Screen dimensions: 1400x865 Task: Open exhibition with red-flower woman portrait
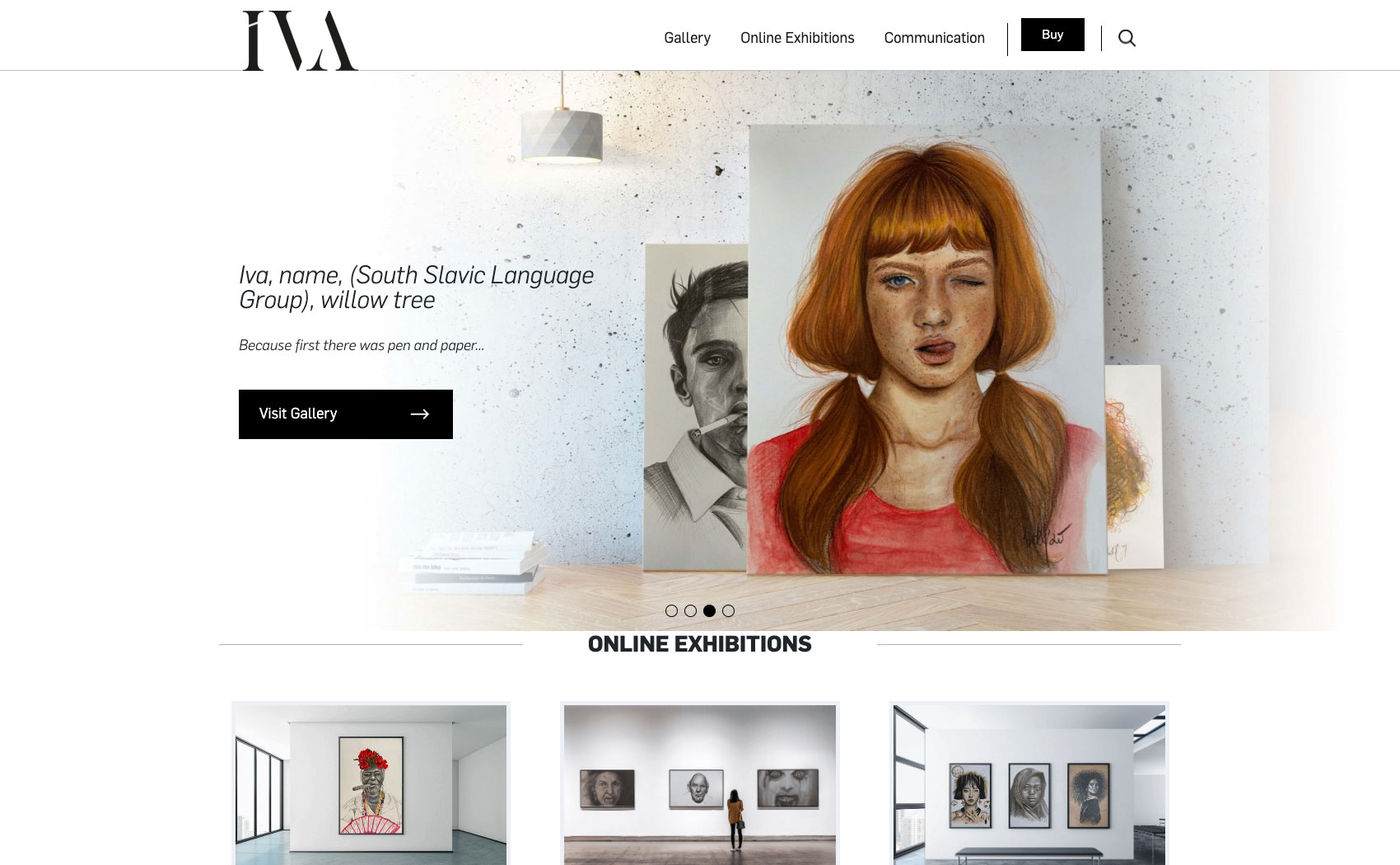371,783
